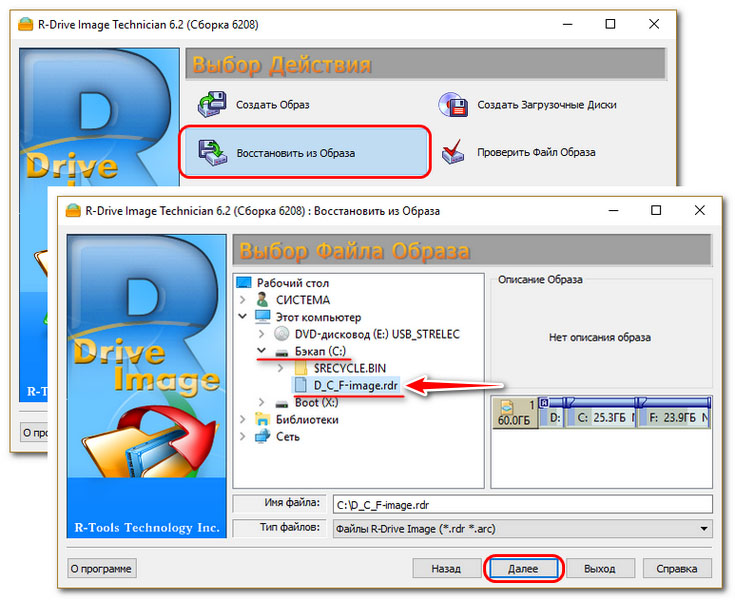Image resolution: width=735 pixels, height=600 pixels.
Task: Select Создать Загрузочные Диски action
Action: (x=547, y=105)
